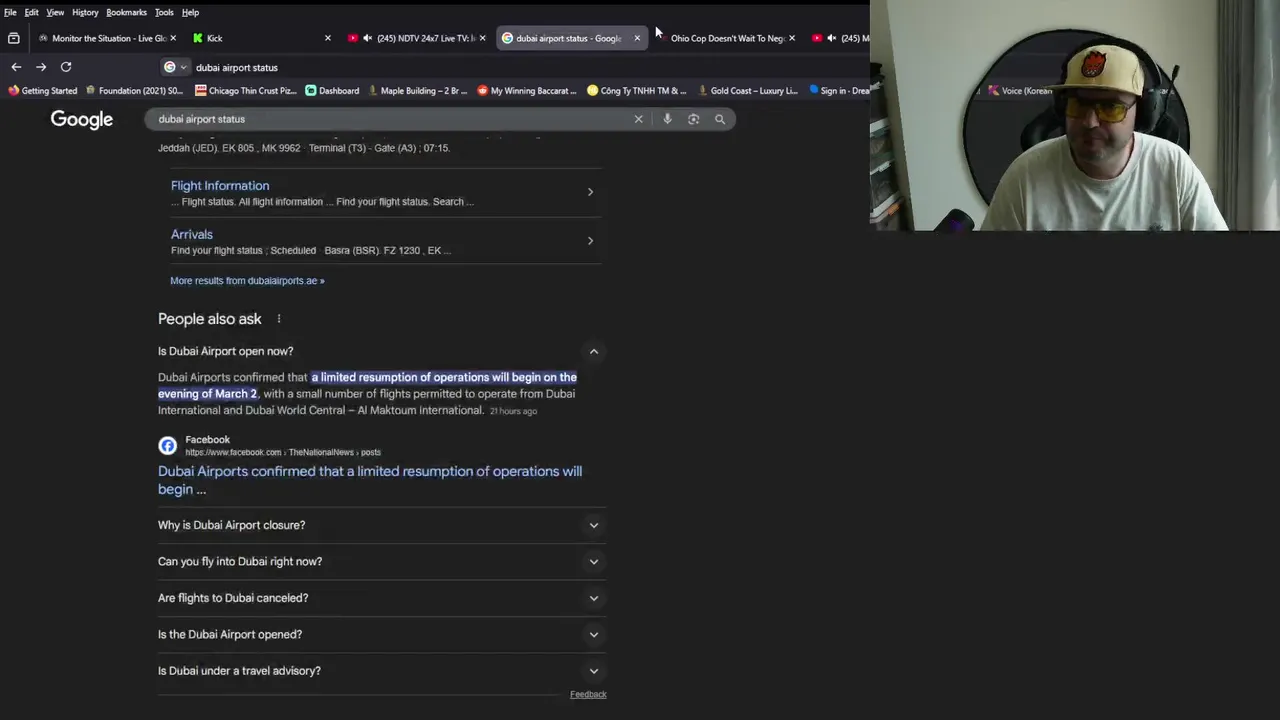Open Công Ty TNHH TM bookmark
The image size is (1280, 720).
pyautogui.click(x=637, y=91)
